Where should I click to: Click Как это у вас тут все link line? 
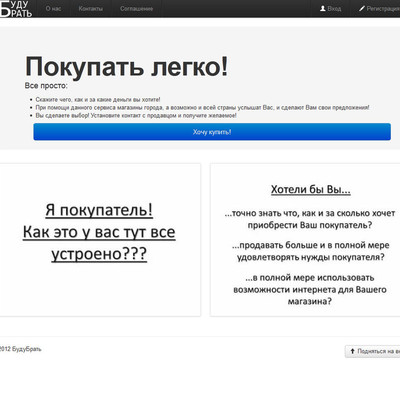point(99,232)
